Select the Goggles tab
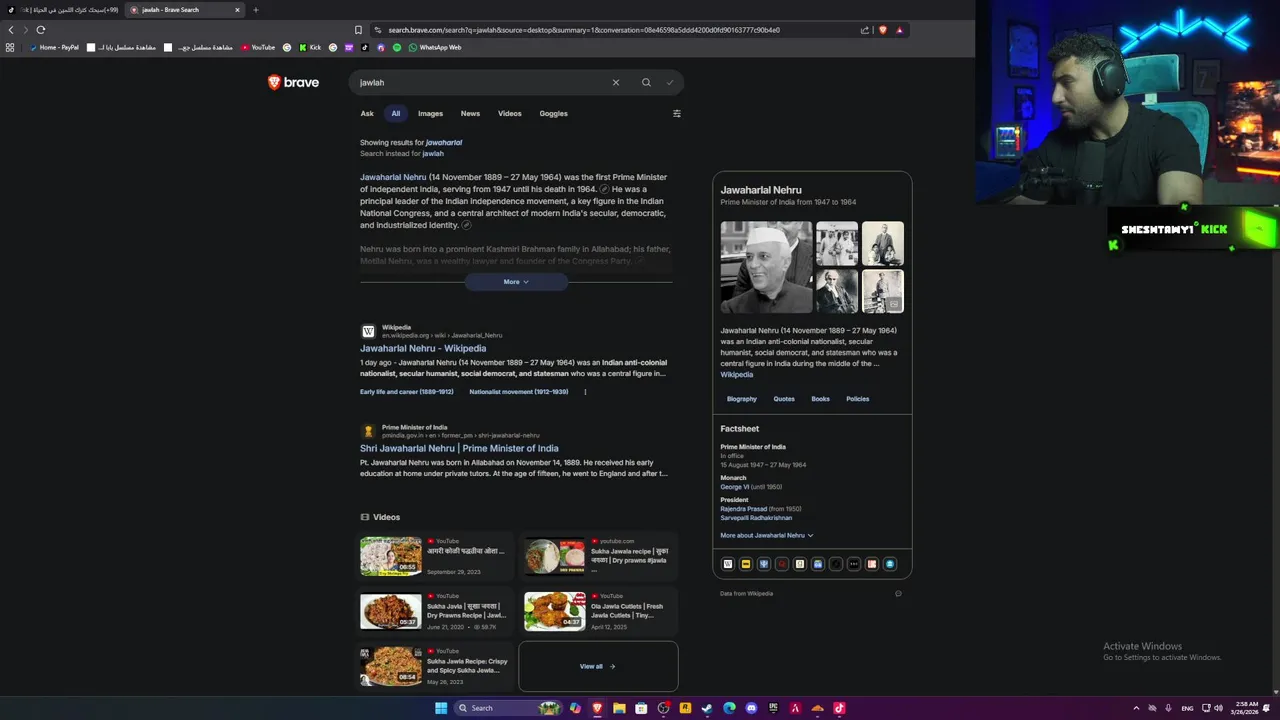 [x=553, y=114]
